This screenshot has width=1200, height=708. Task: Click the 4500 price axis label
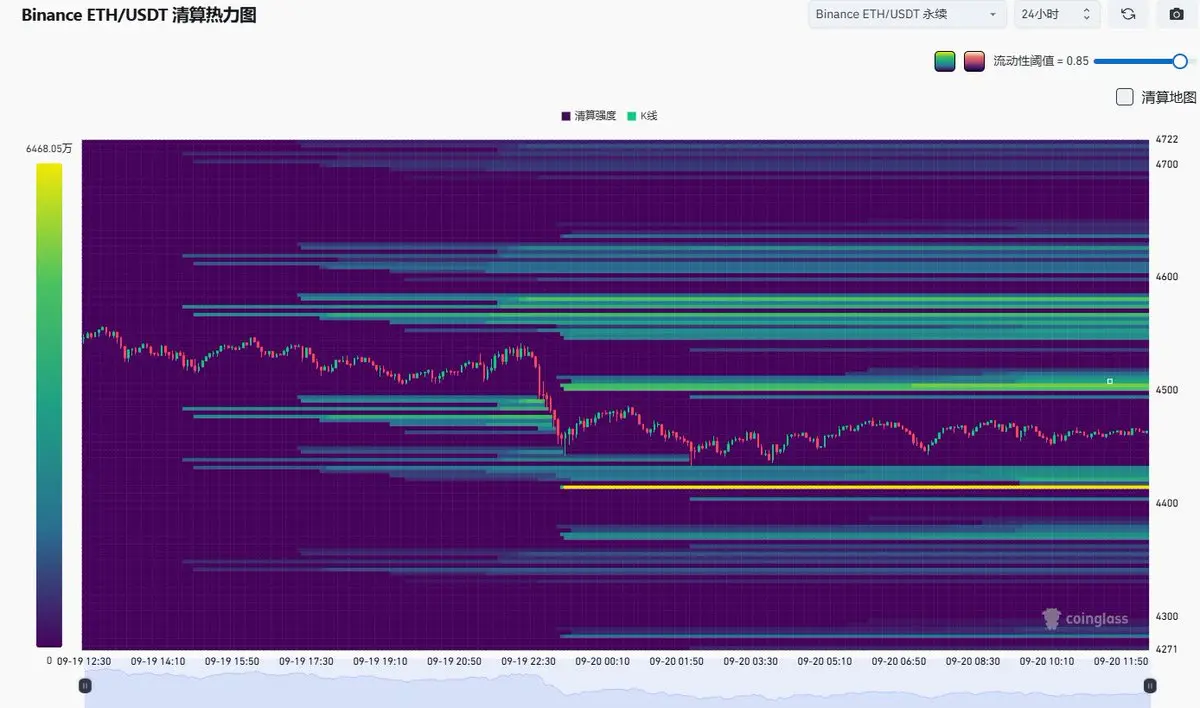click(x=1167, y=390)
